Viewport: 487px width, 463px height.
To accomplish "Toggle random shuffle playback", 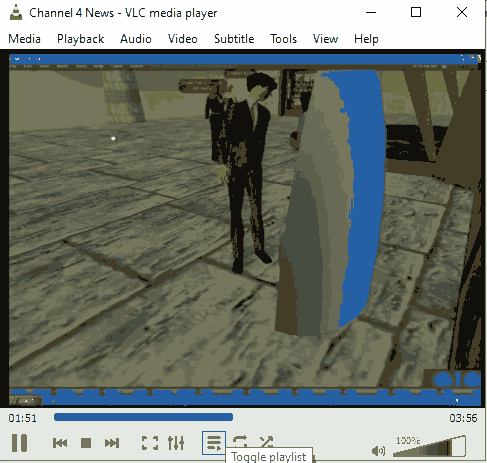I will point(266,442).
